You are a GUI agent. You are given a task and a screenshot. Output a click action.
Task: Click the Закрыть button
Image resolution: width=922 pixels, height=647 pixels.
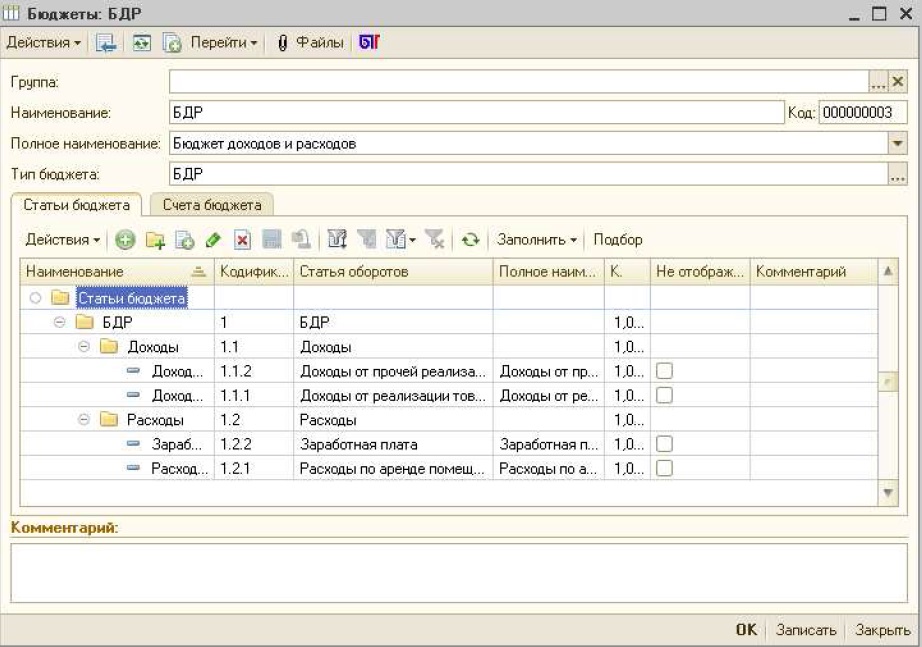(883, 629)
